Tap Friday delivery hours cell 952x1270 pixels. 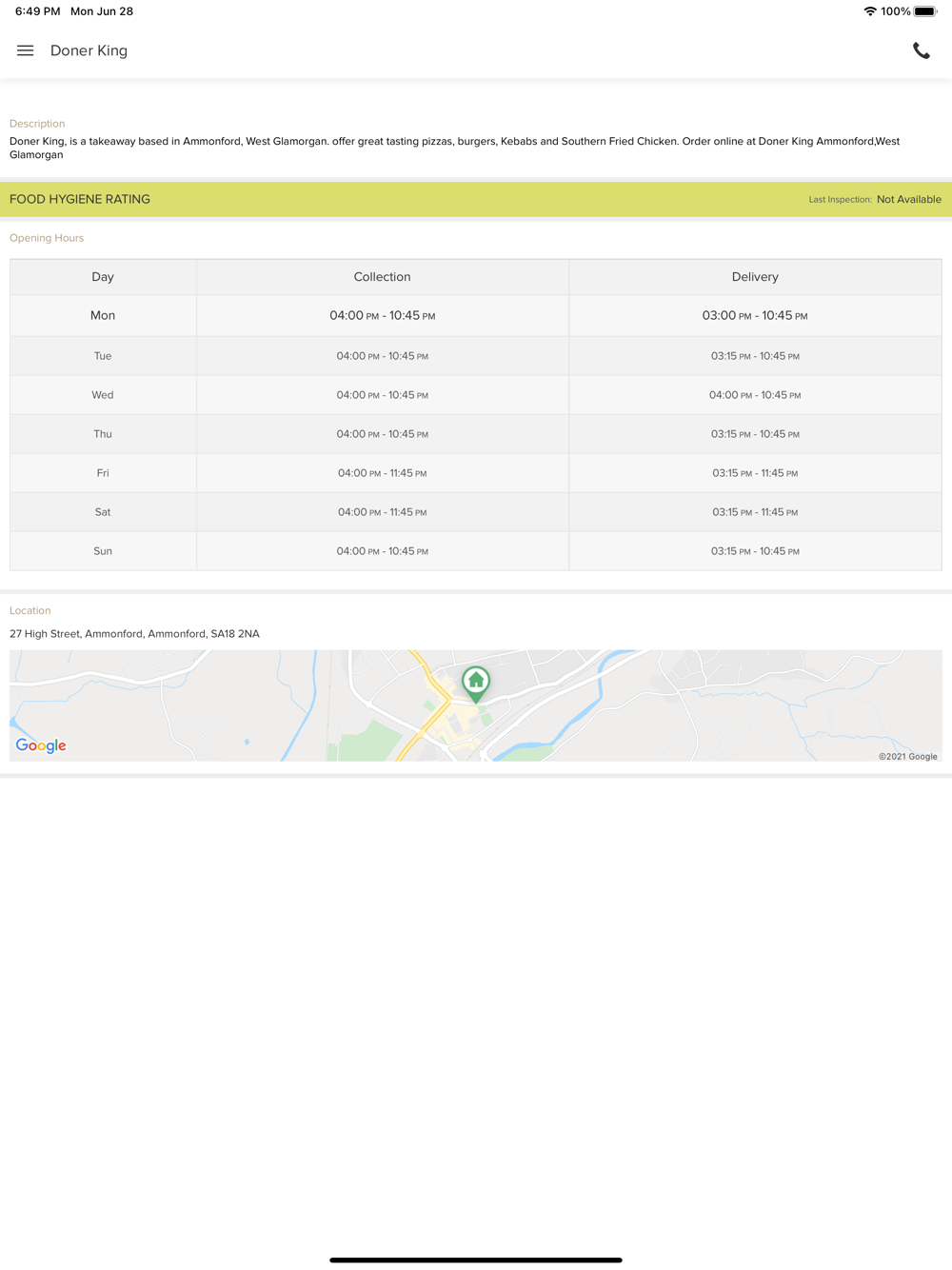(755, 473)
